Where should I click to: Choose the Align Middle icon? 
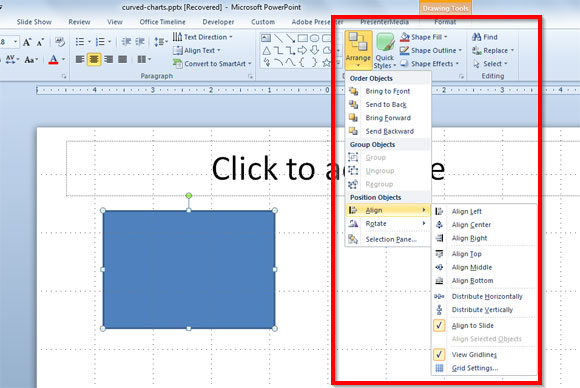pyautogui.click(x=439, y=267)
